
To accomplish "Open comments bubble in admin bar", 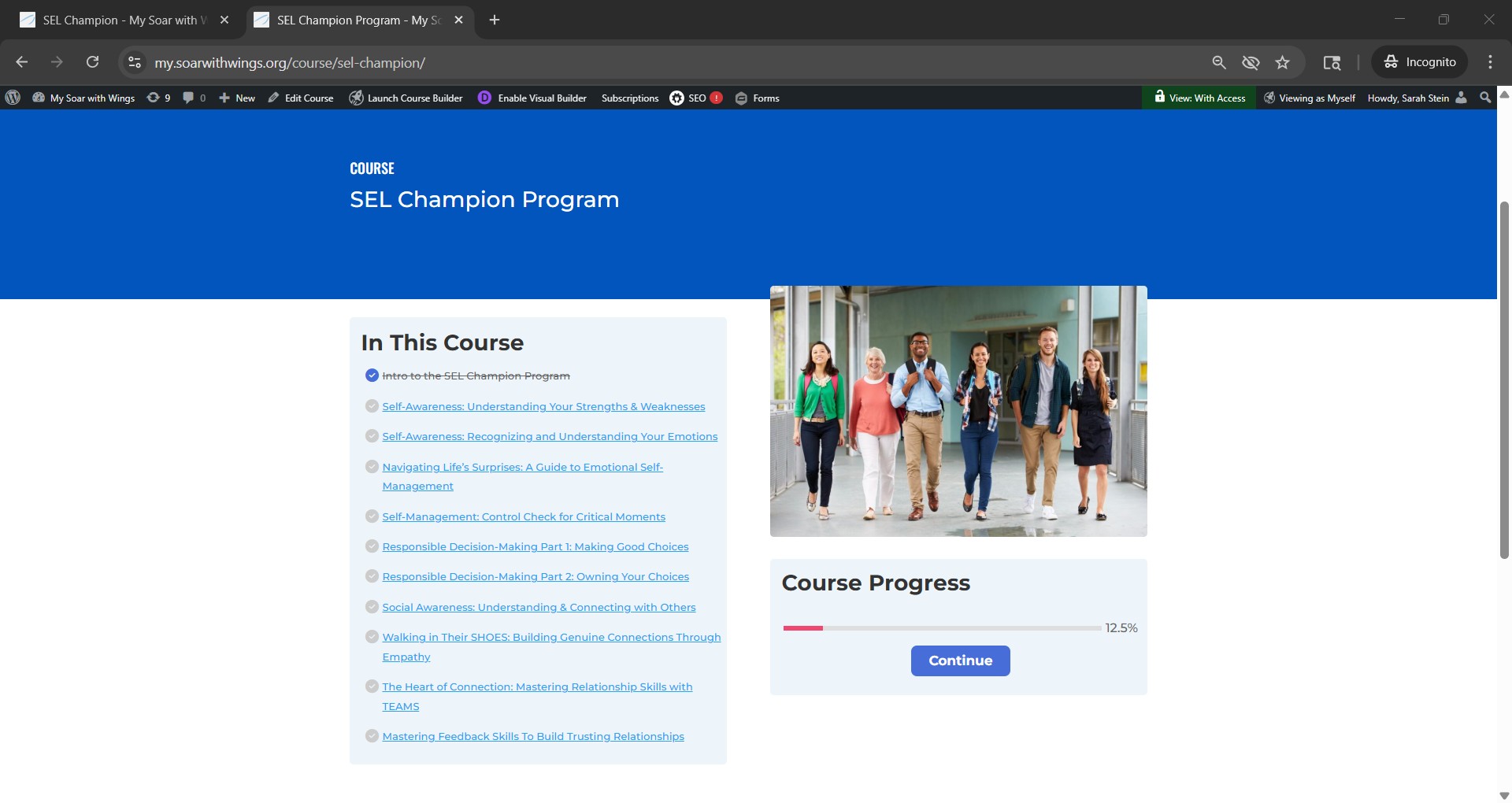I will (194, 98).
